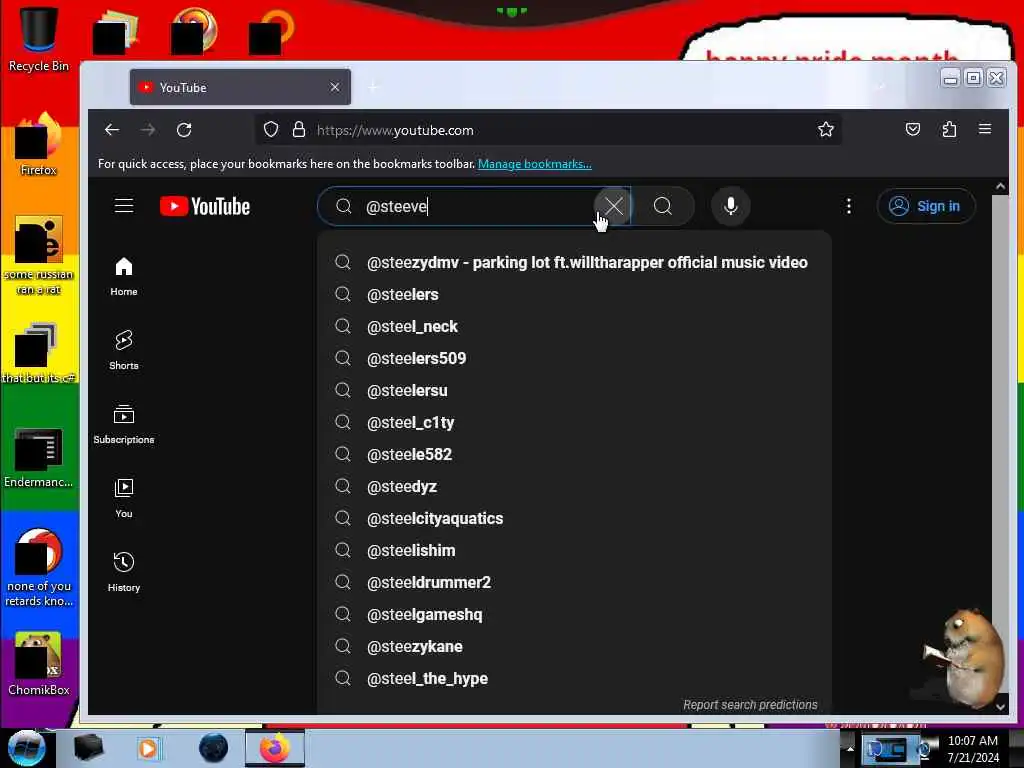The width and height of the screenshot is (1024, 768).
Task: Open the media player taskbar icon
Action: pos(148,748)
